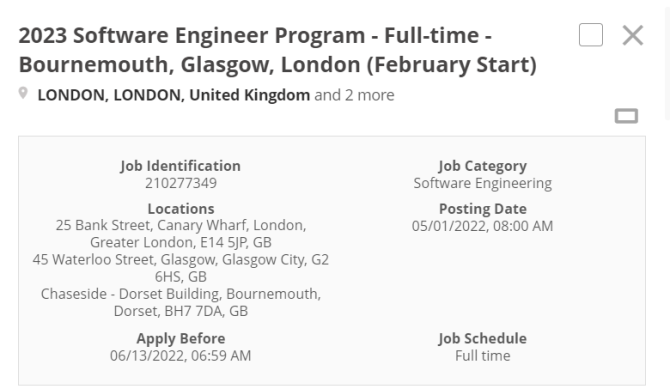Select the 25 Bank Street, Canary Wharf address

click(x=181, y=234)
